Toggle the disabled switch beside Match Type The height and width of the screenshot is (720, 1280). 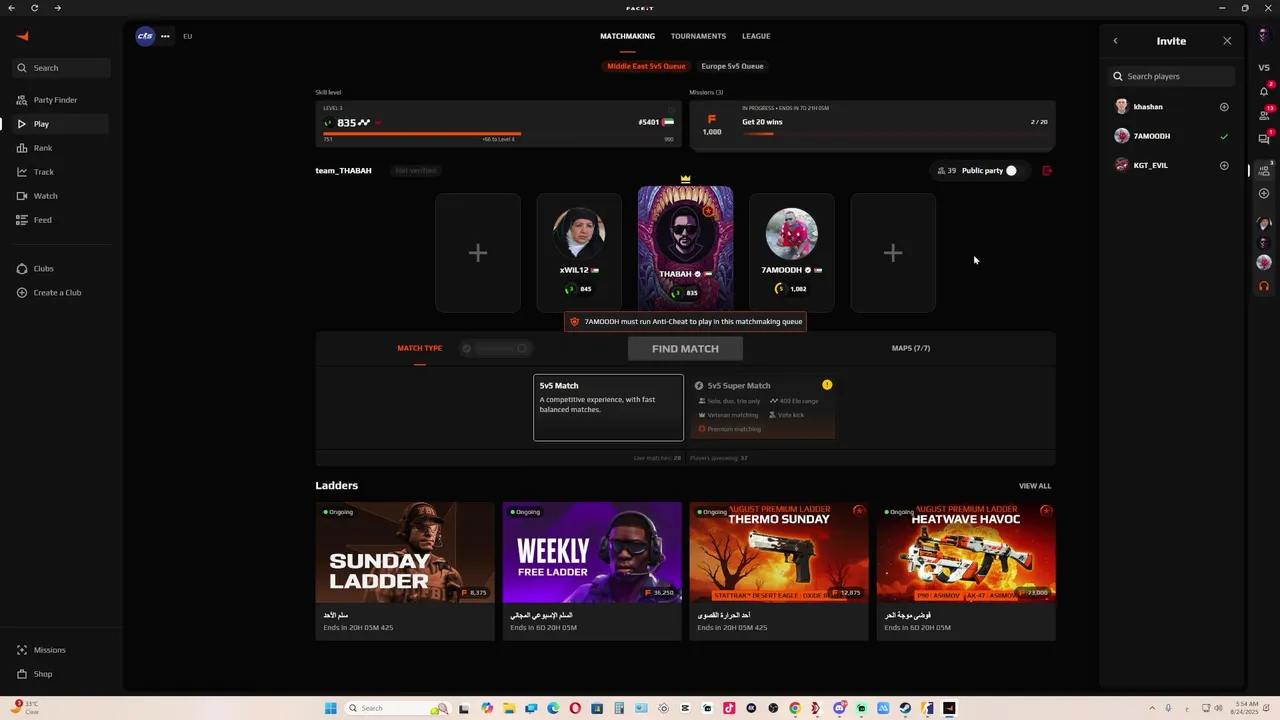click(521, 348)
